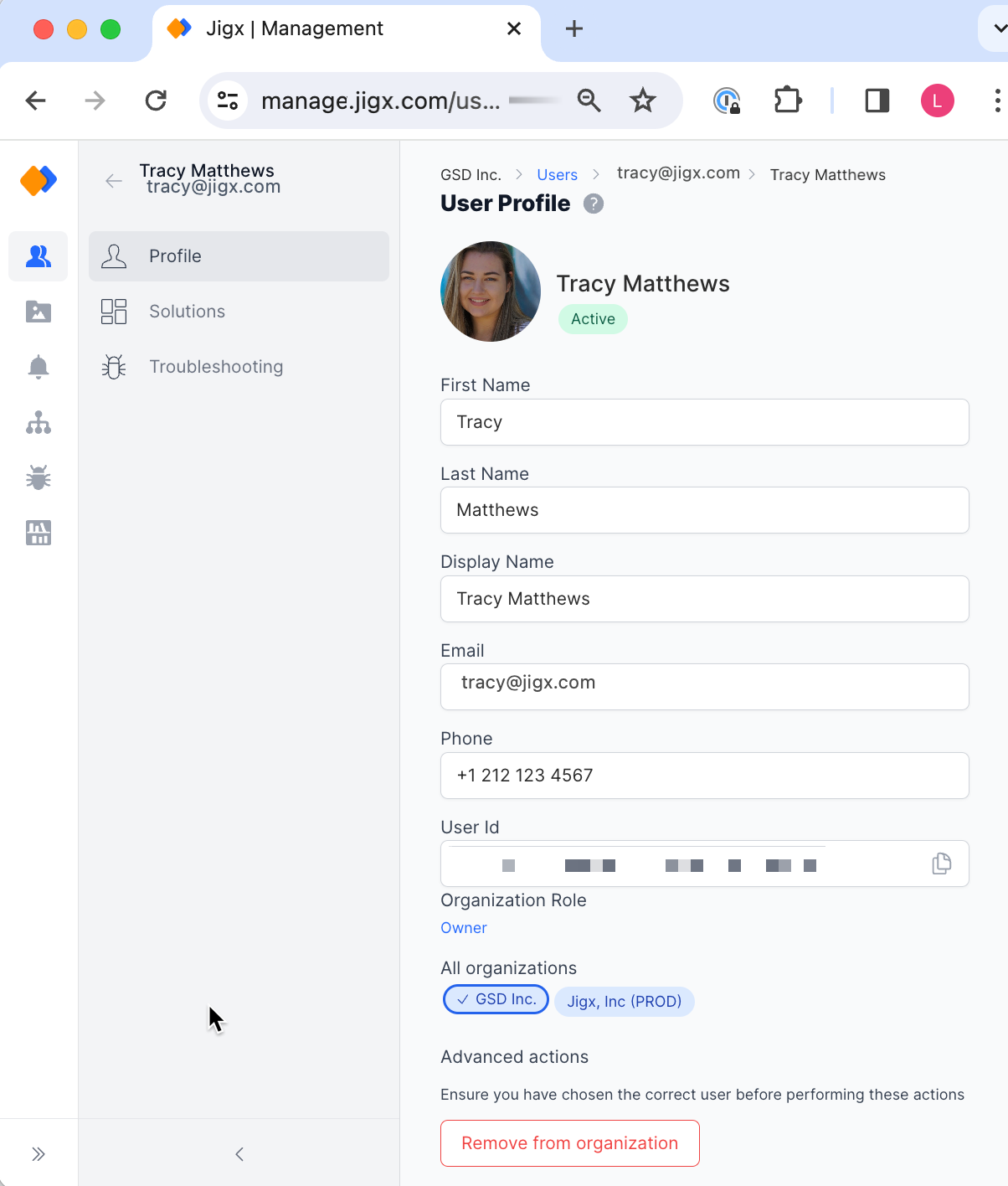Click the Troubleshooting bug icon in panel

tap(114, 367)
